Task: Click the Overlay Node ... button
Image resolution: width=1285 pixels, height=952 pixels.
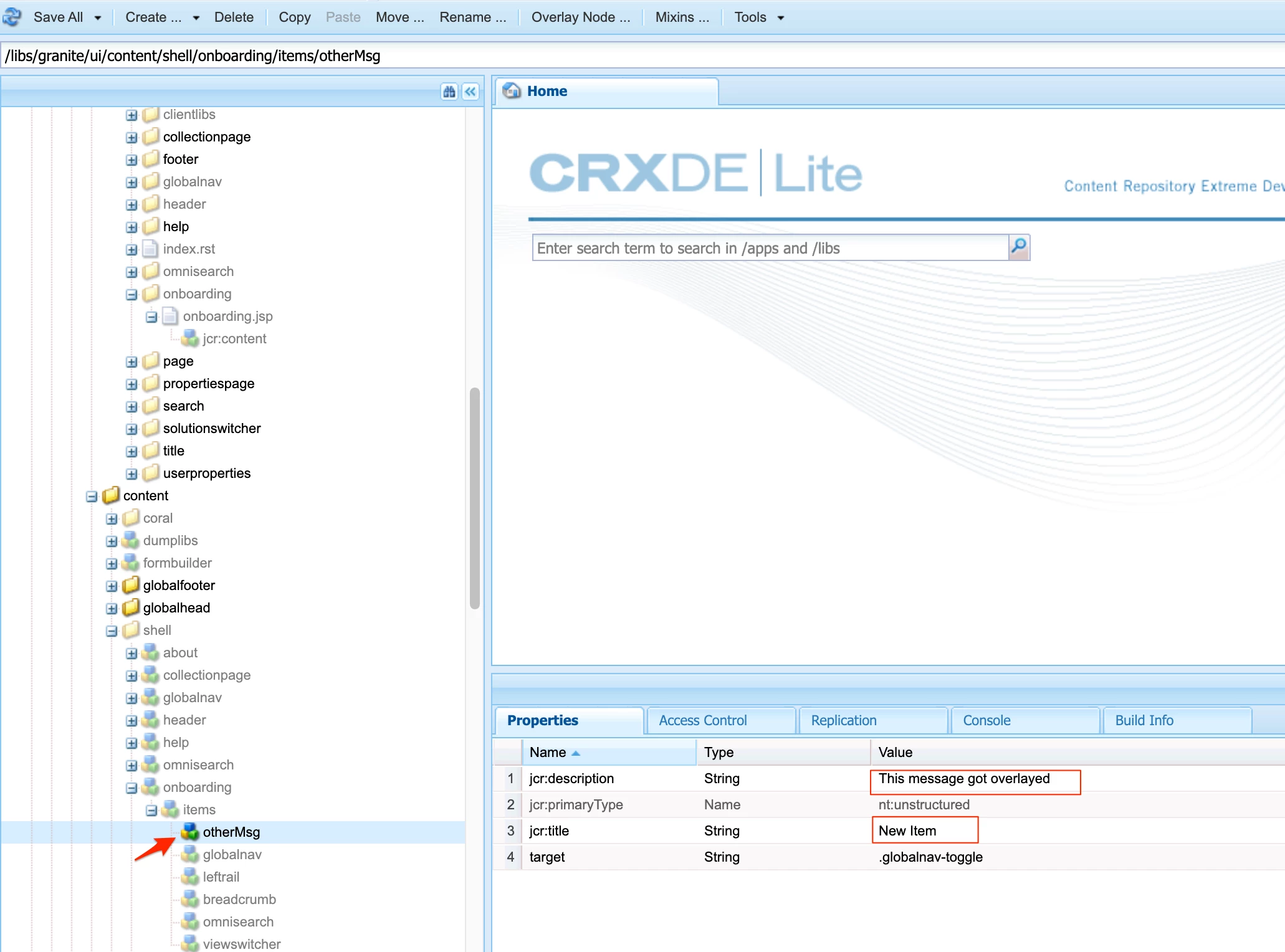Action: (580, 17)
